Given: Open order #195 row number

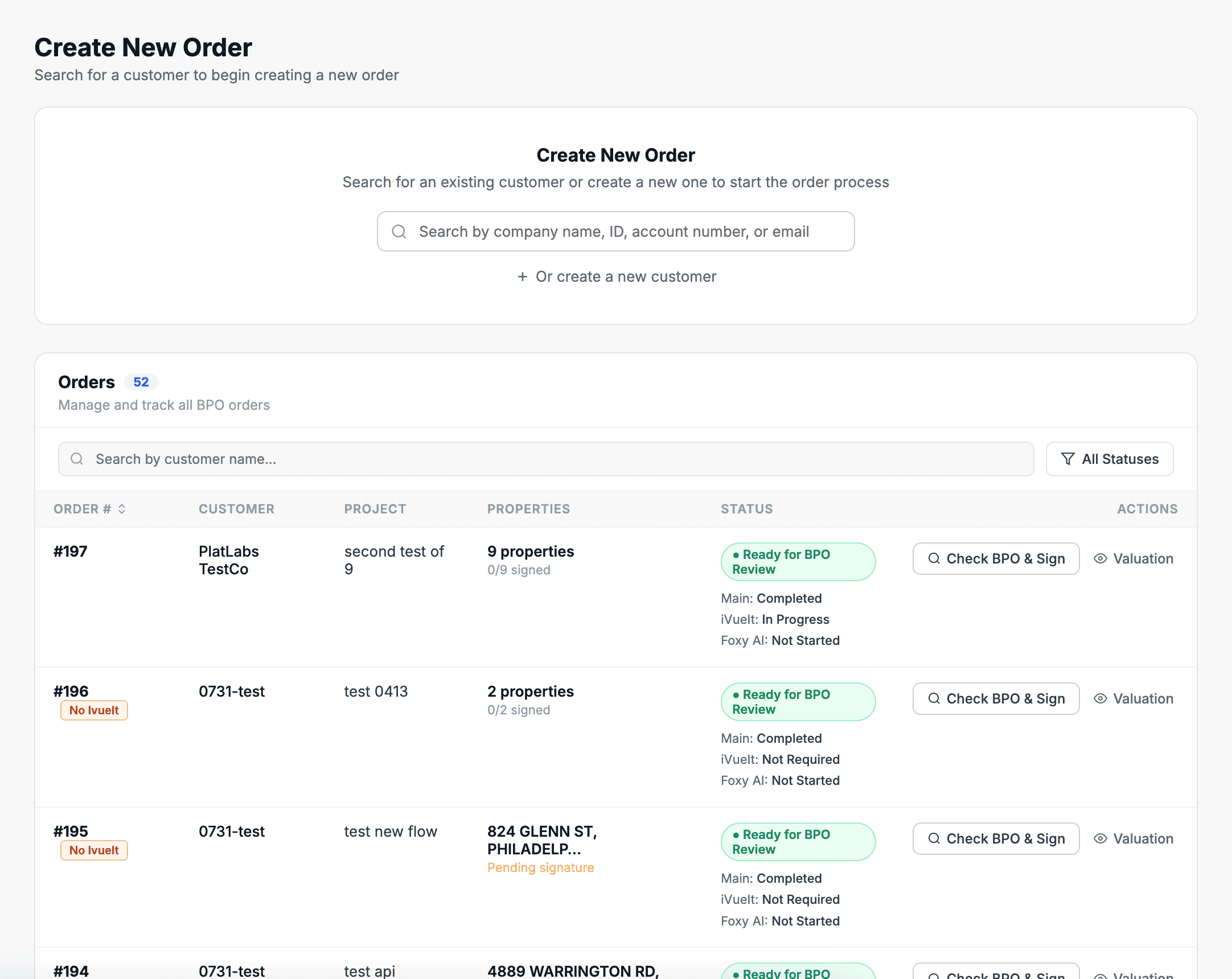Looking at the screenshot, I should [71, 831].
